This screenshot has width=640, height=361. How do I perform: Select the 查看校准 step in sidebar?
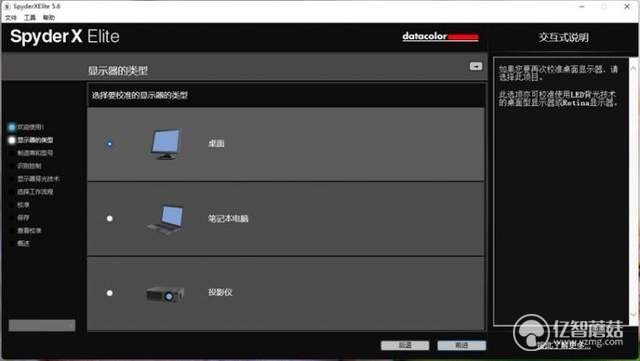[29, 230]
